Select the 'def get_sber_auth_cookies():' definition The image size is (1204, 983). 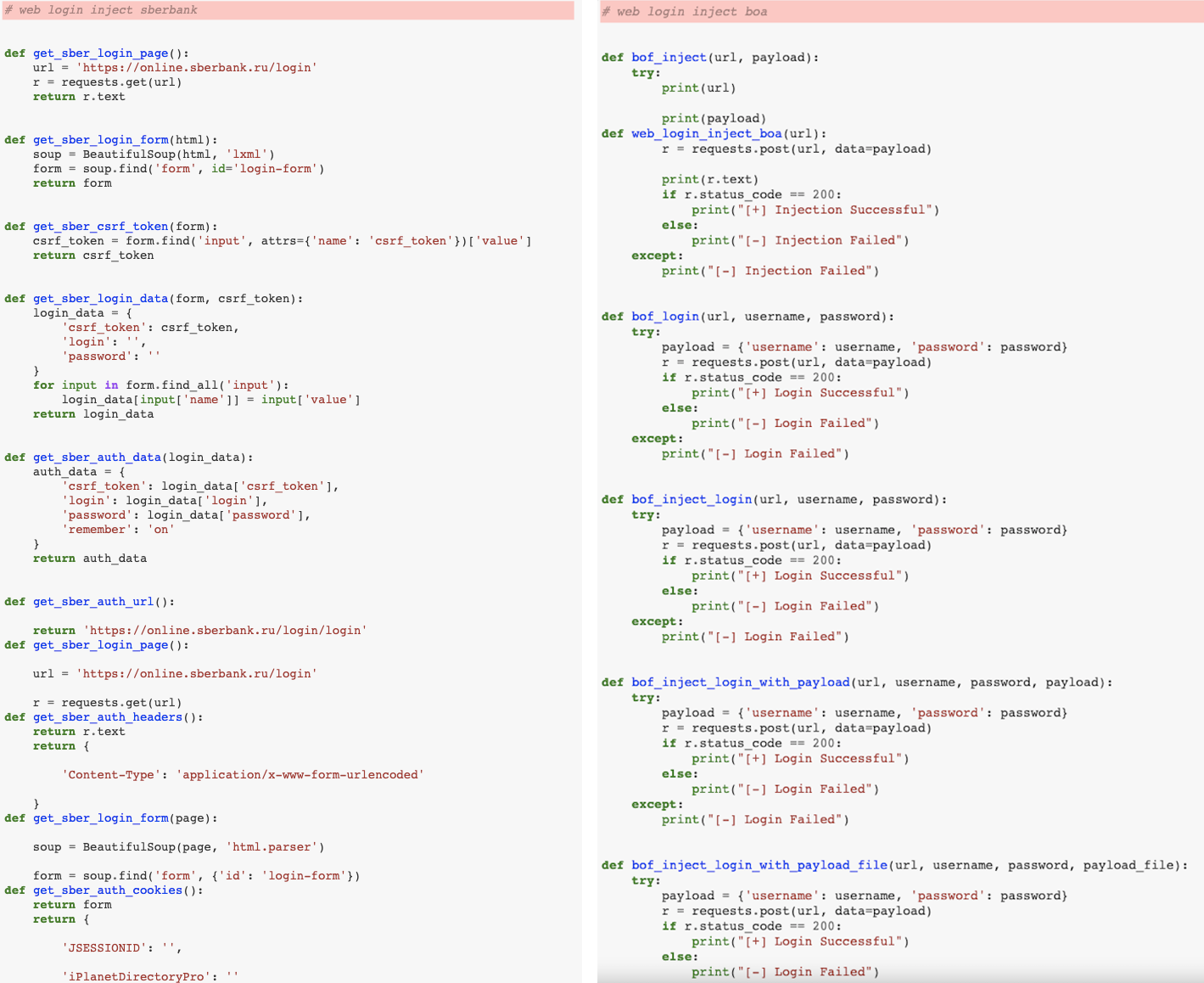[104, 890]
